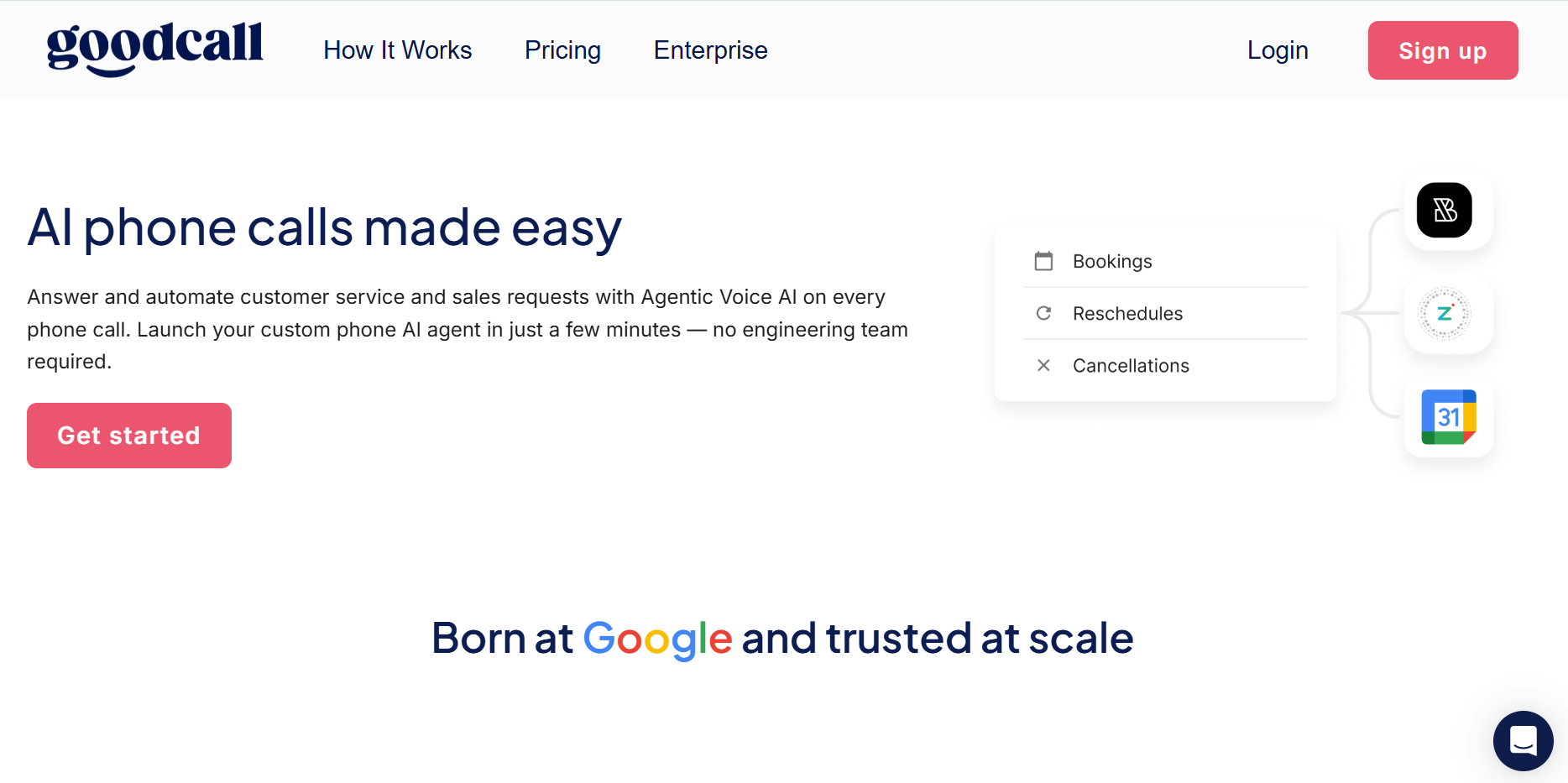Click the colored Google word in heading
This screenshot has width=1568, height=783.
tap(657, 639)
